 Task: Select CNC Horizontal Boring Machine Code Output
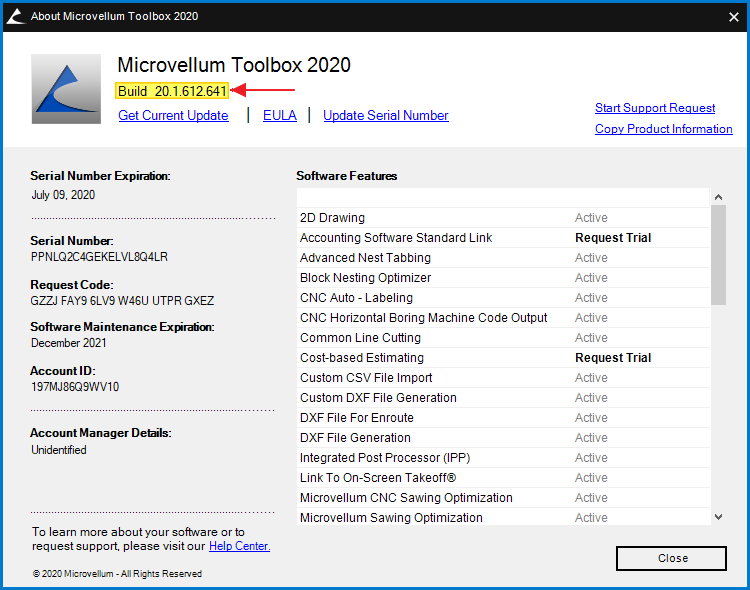(x=503, y=318)
